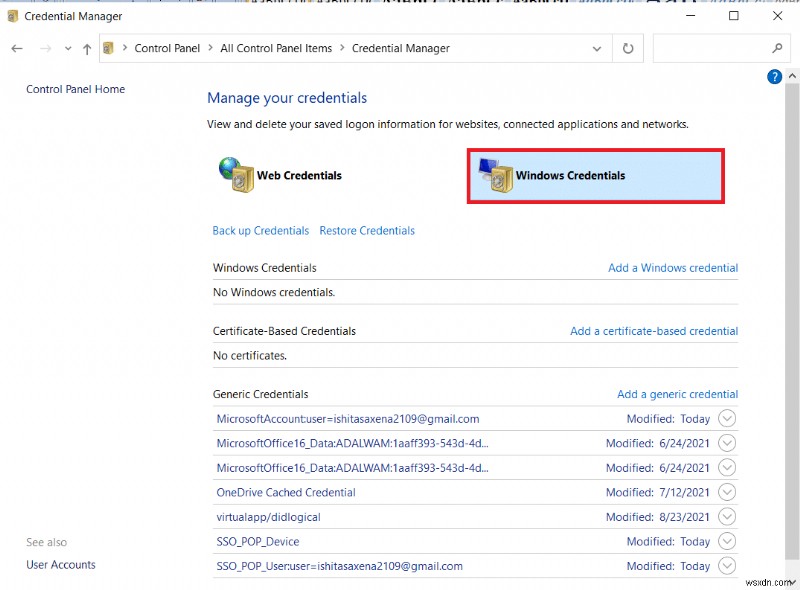Expand the SSO_POP_Device credential entry
This screenshot has width=800, height=590.
pos(727,541)
